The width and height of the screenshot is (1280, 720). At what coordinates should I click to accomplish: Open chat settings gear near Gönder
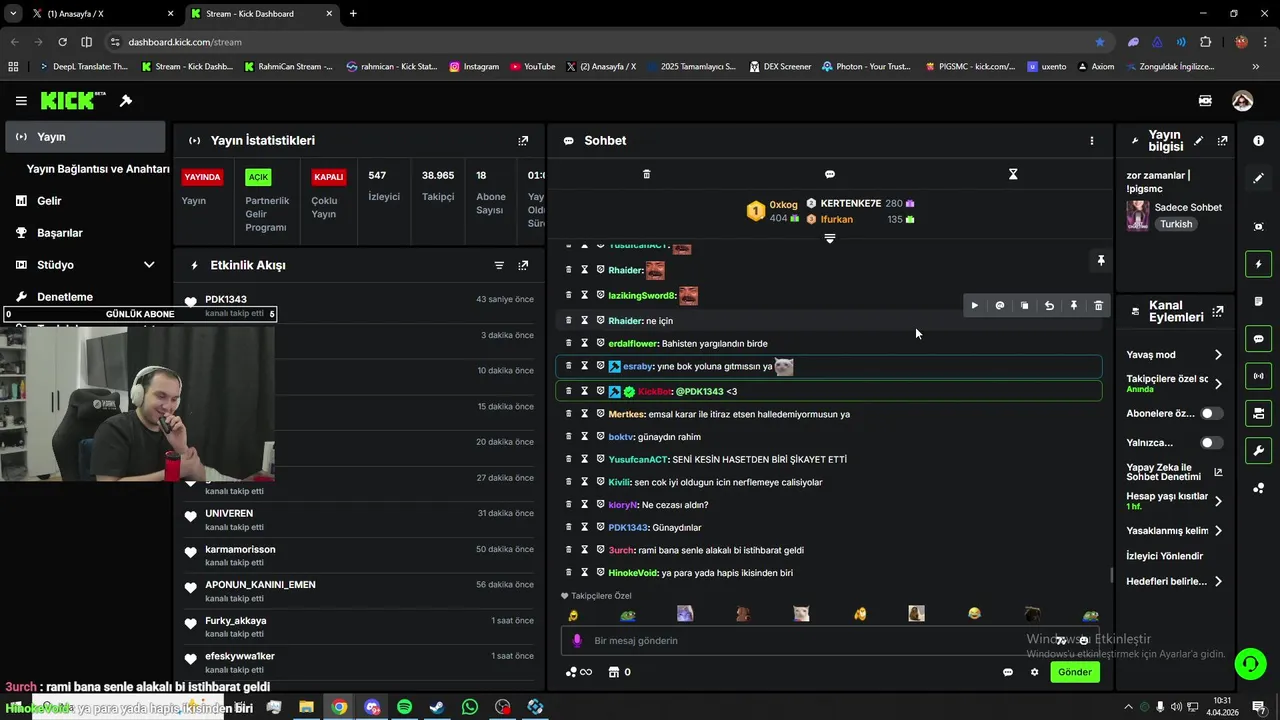click(1035, 672)
